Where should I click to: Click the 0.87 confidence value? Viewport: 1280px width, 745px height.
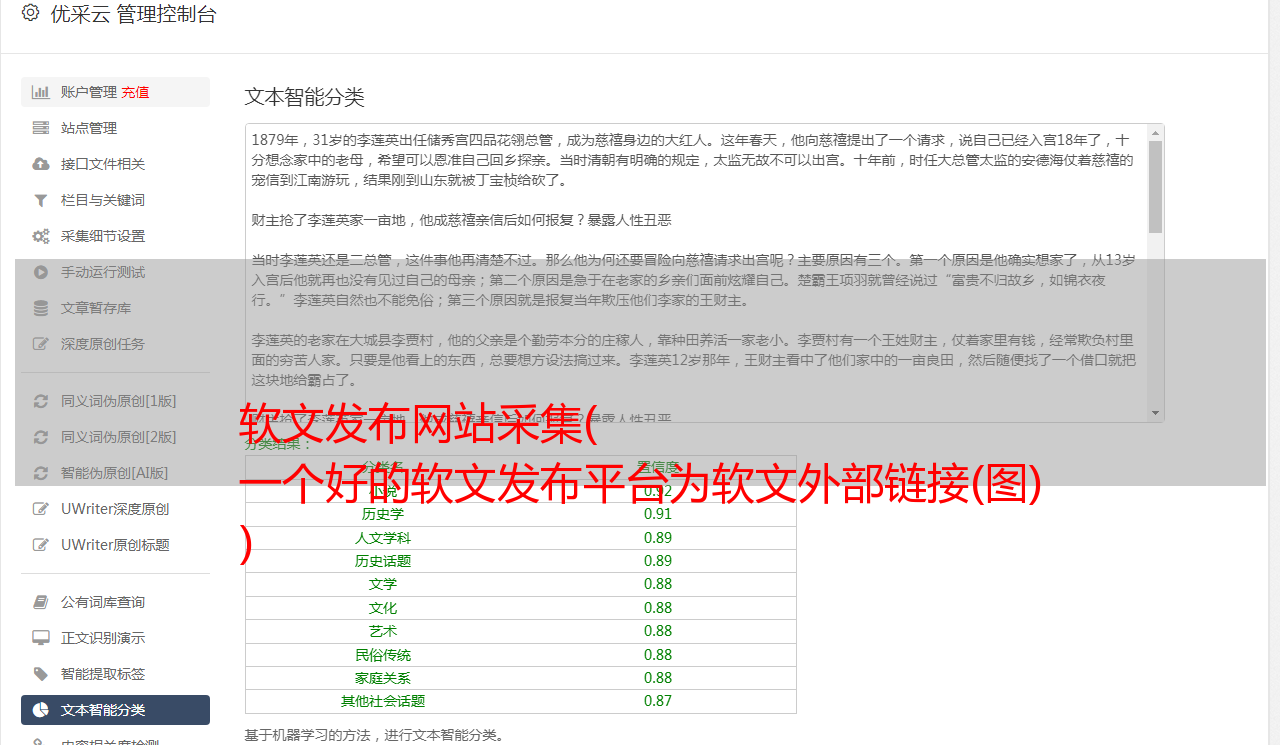(658, 701)
